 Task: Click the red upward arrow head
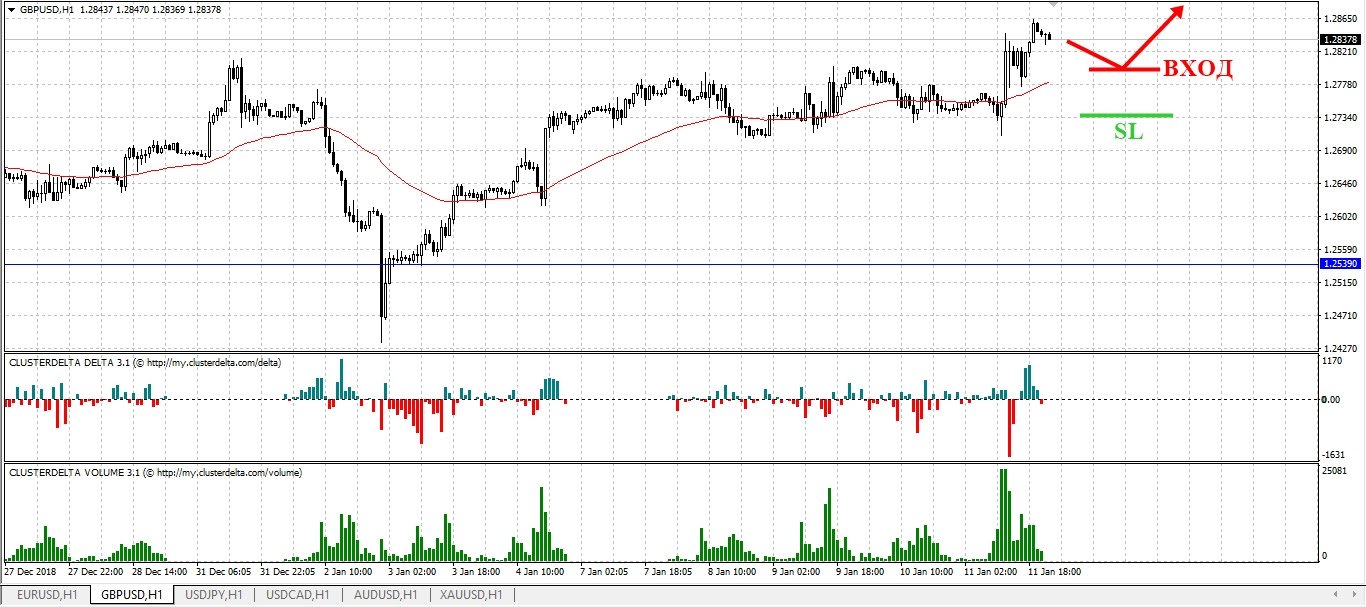pos(1179,11)
